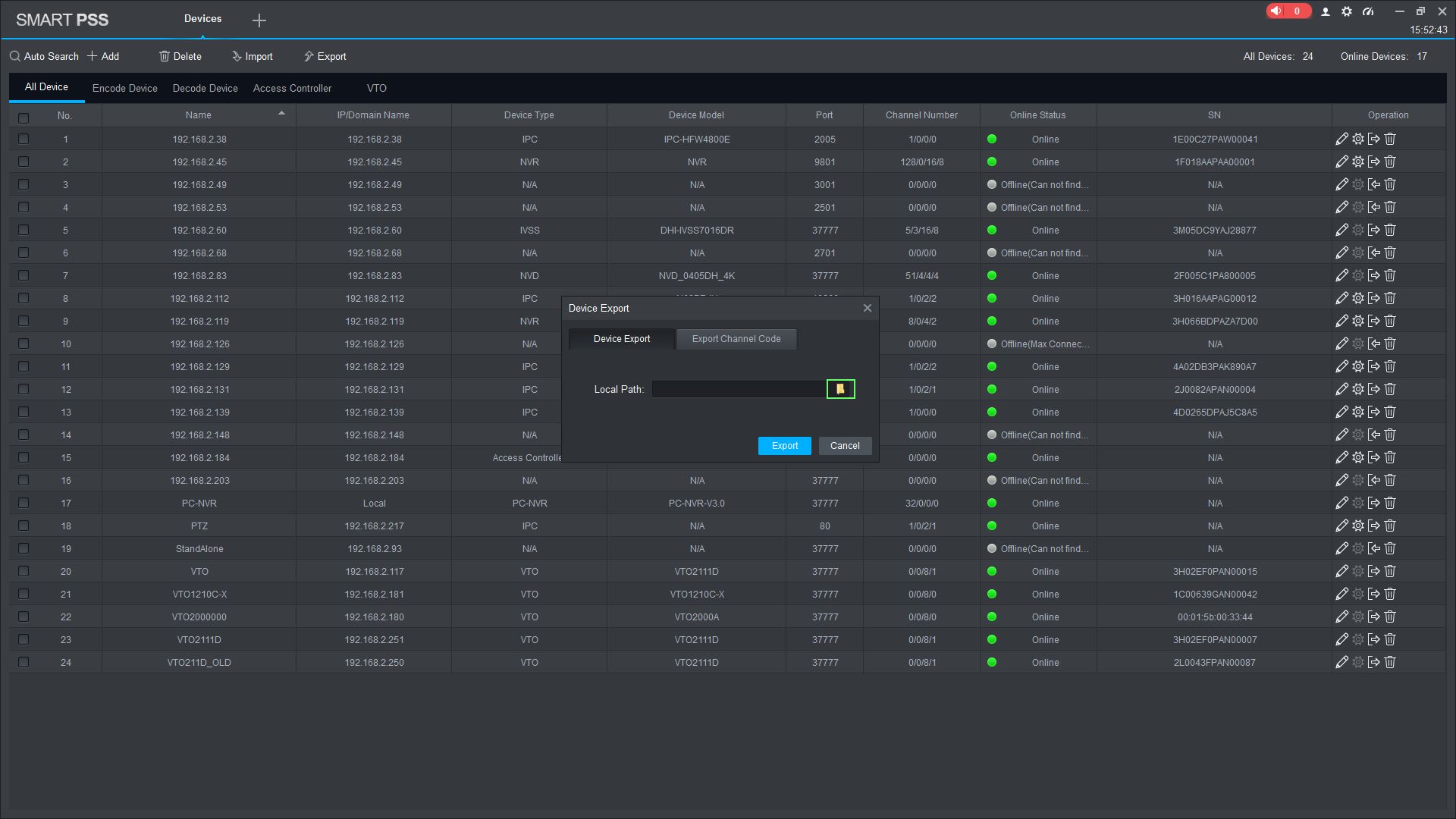Switch to Export Channel Code tab

point(736,339)
